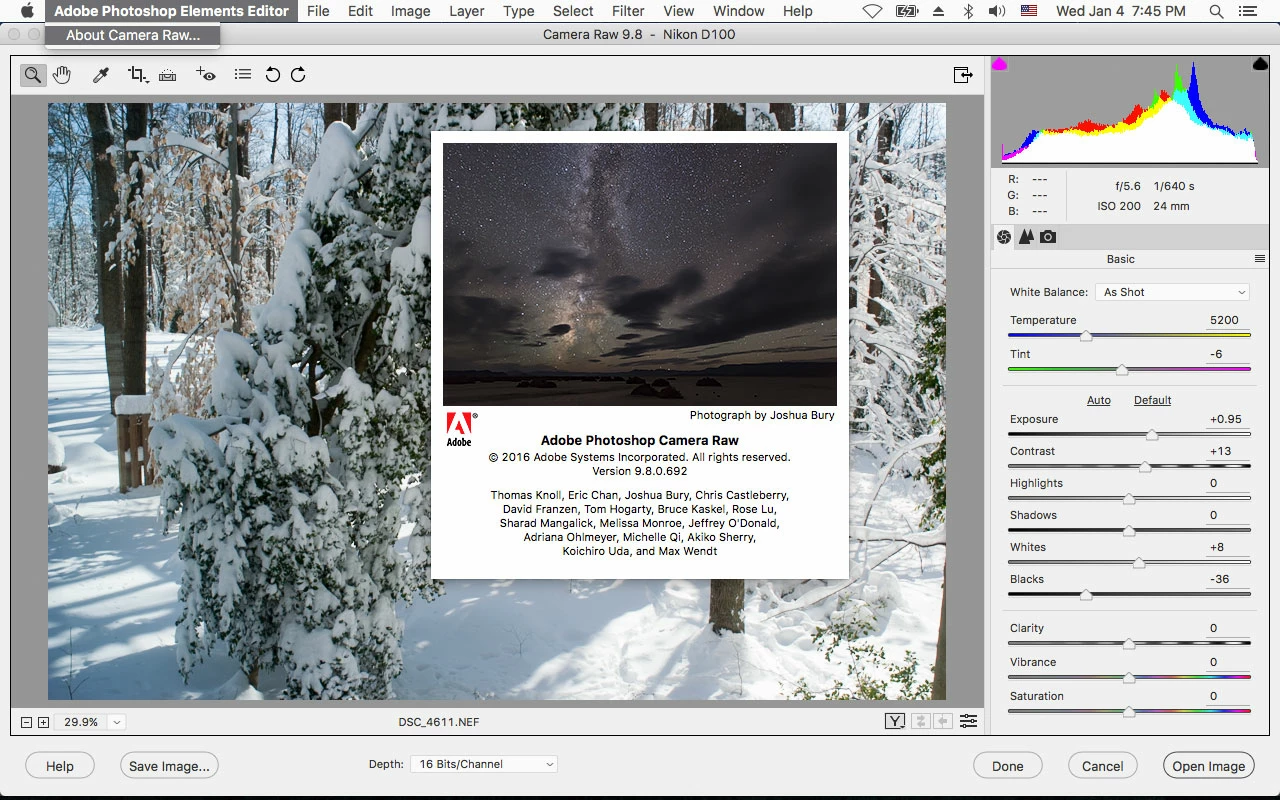Image resolution: width=1280 pixels, height=800 pixels.
Task: Click the Contrast slider handle
Action: (x=1145, y=467)
